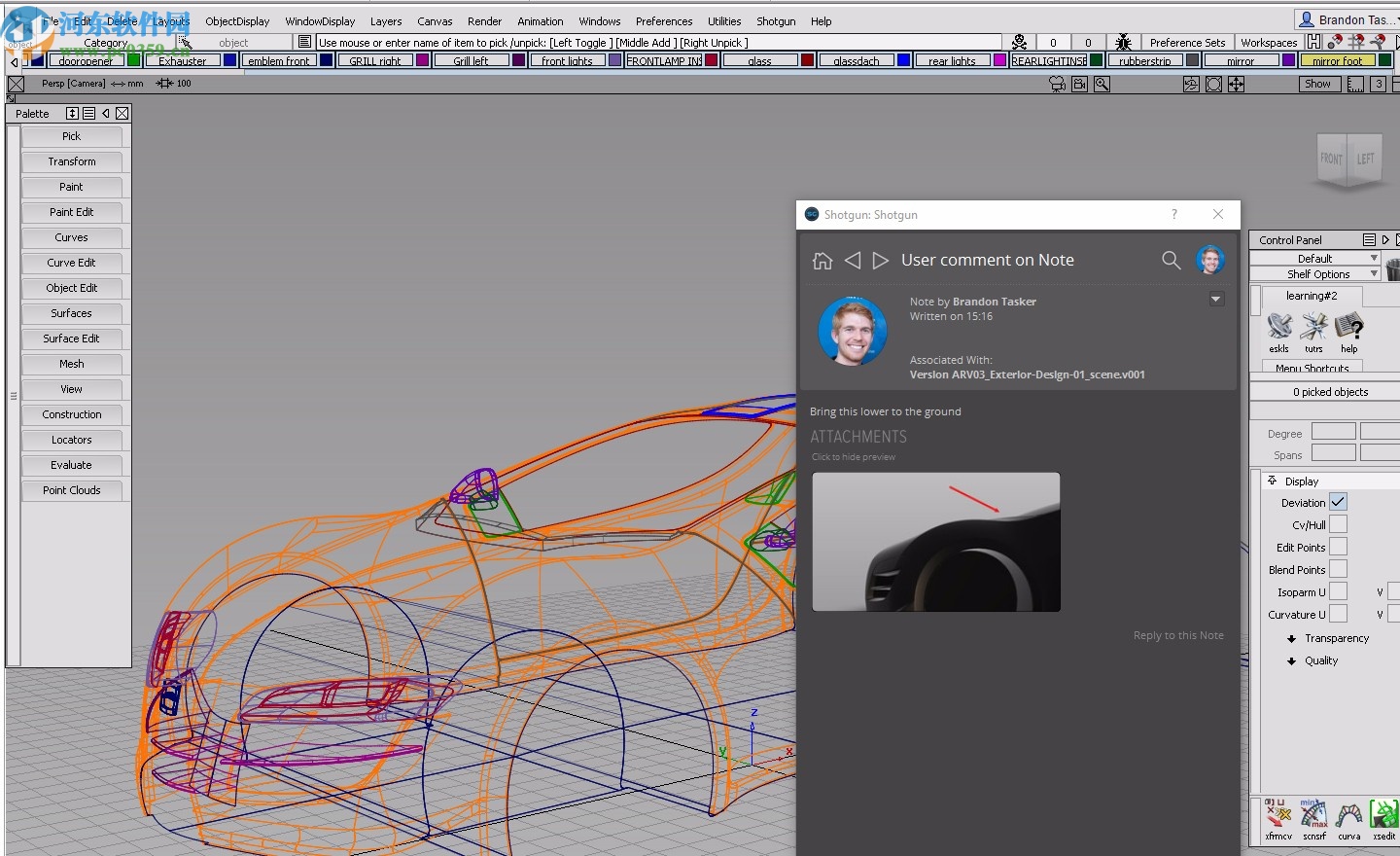This screenshot has height=856, width=1400.
Task: Open the Surfaces palette group
Action: (x=72, y=313)
